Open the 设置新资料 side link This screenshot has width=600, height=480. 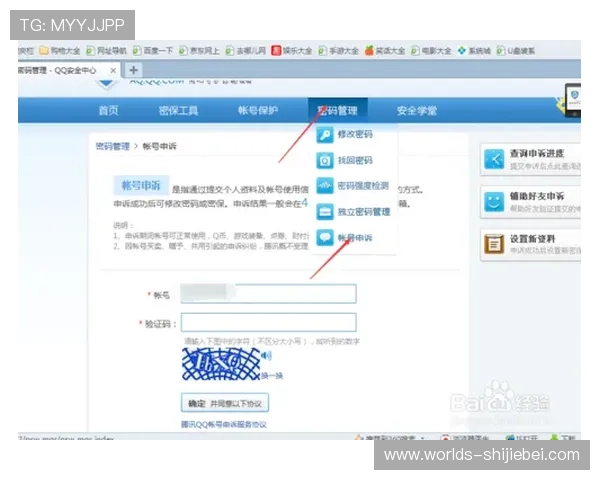532,239
